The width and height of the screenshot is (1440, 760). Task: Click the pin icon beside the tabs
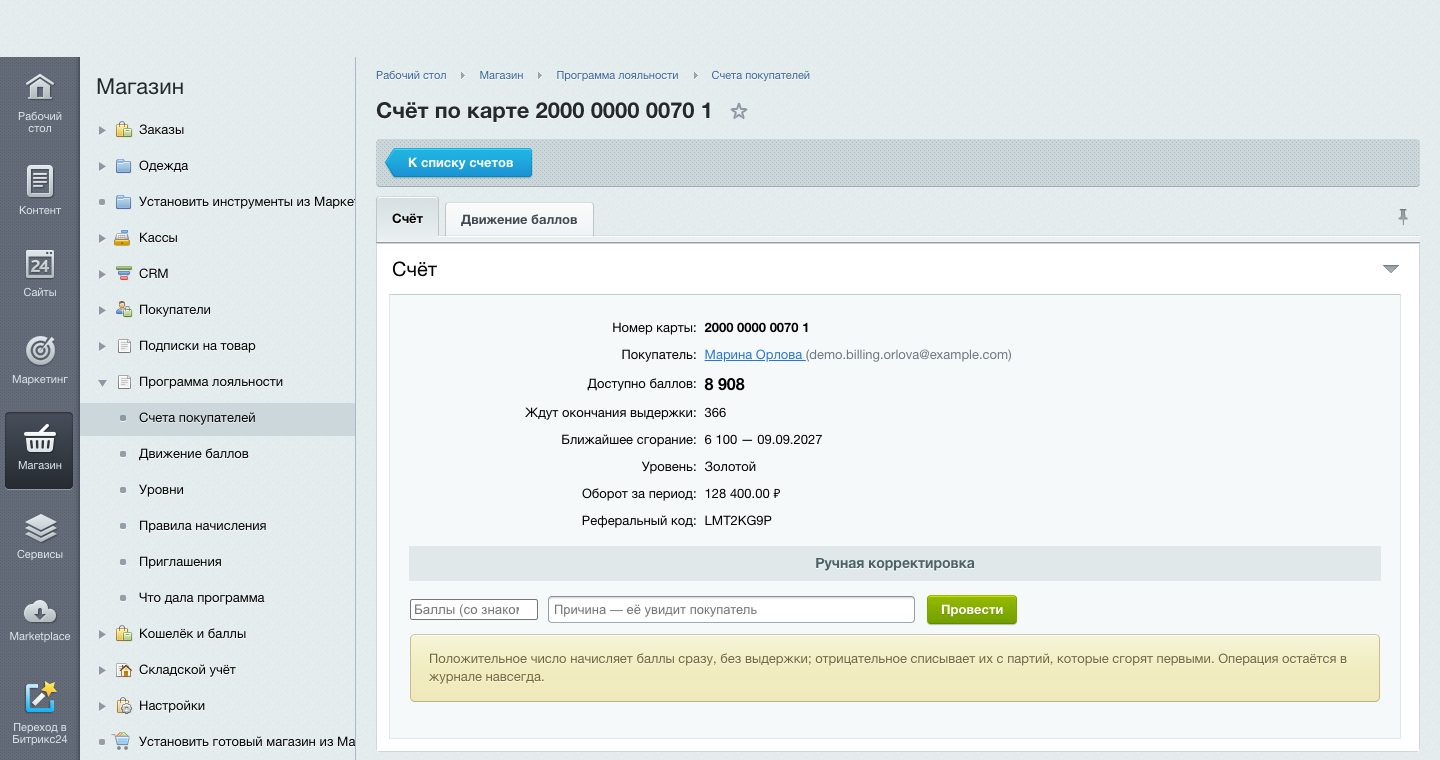tap(1403, 216)
